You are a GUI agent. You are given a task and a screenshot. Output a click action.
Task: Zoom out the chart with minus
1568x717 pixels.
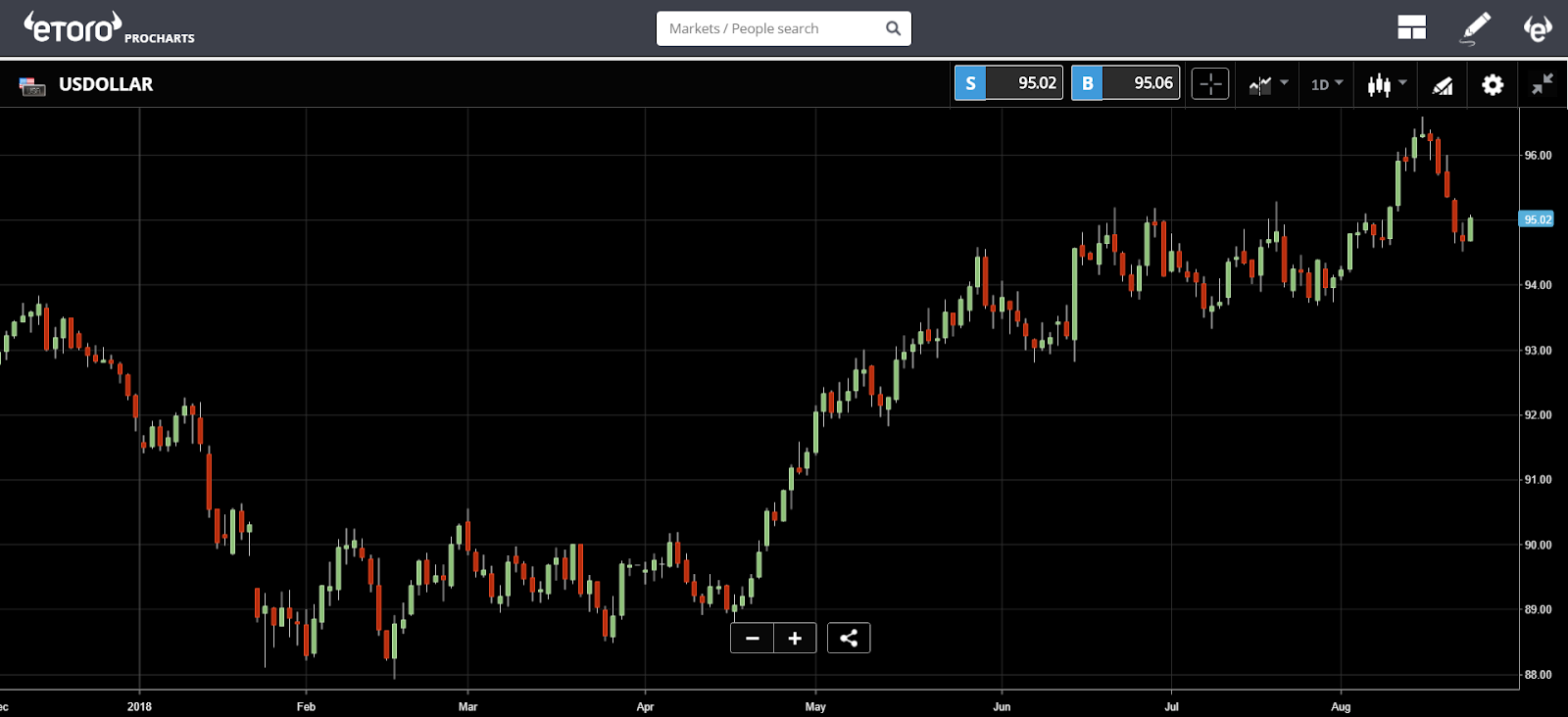pyautogui.click(x=752, y=639)
